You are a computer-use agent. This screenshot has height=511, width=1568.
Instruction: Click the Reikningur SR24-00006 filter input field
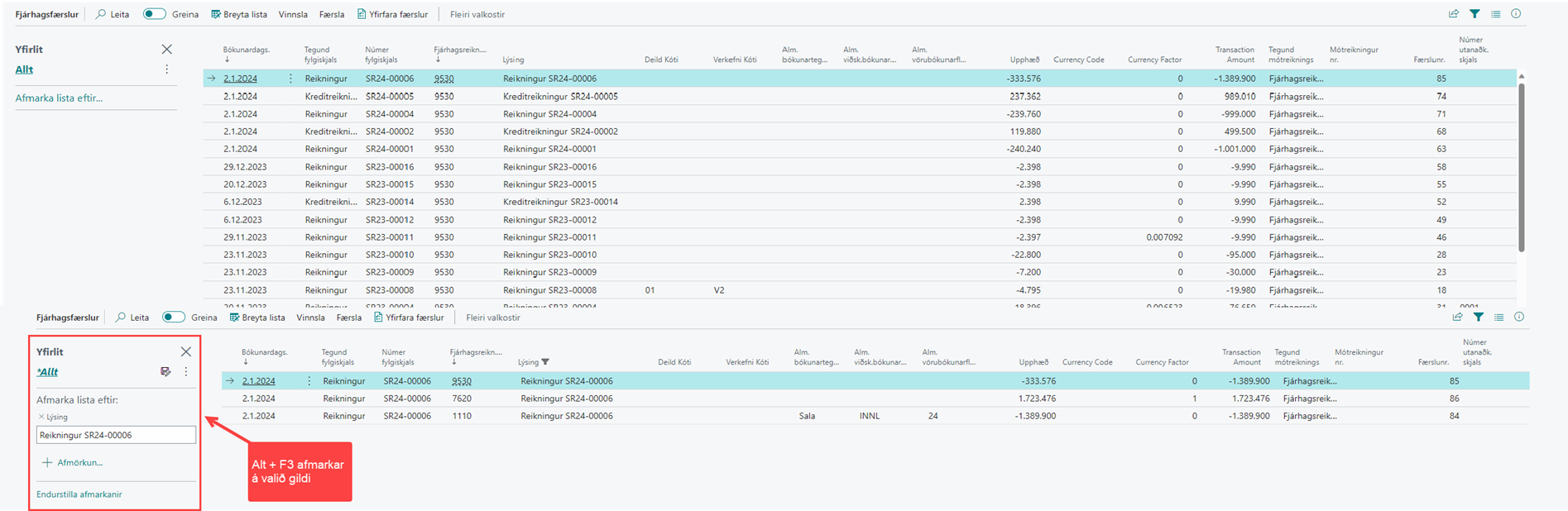pos(116,435)
